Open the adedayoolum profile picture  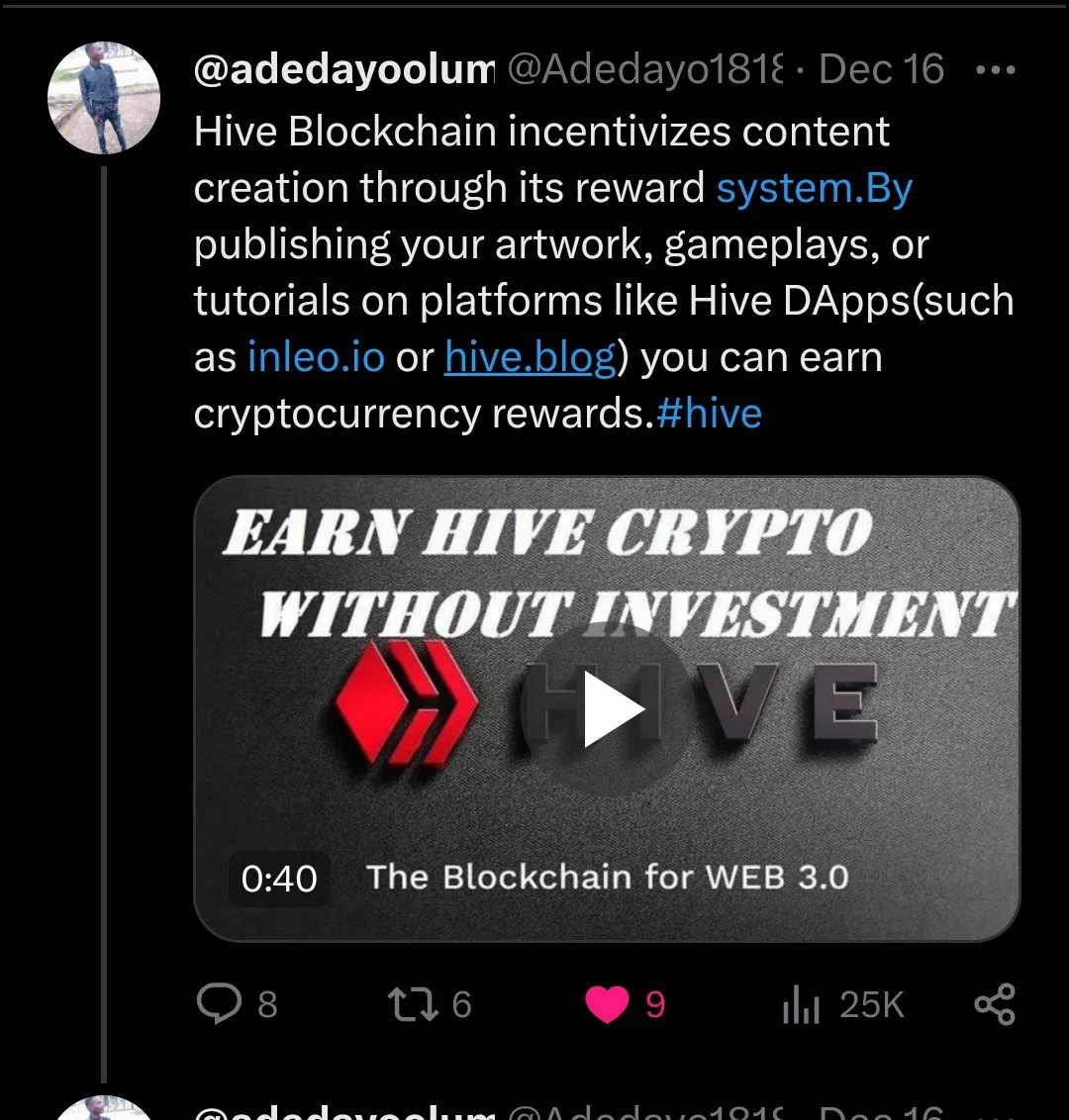[104, 98]
